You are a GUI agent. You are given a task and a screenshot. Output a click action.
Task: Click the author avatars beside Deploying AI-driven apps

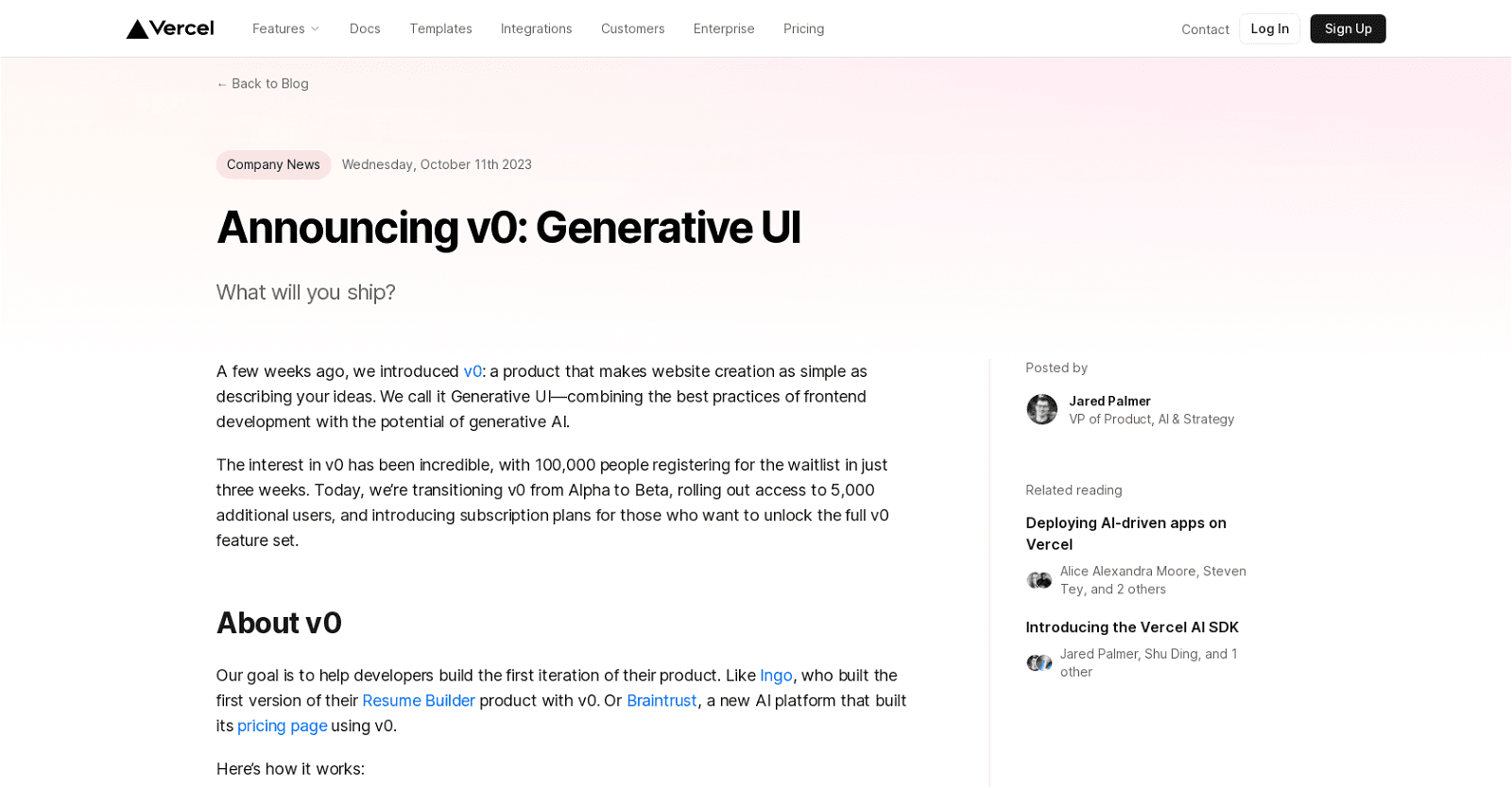click(x=1039, y=579)
